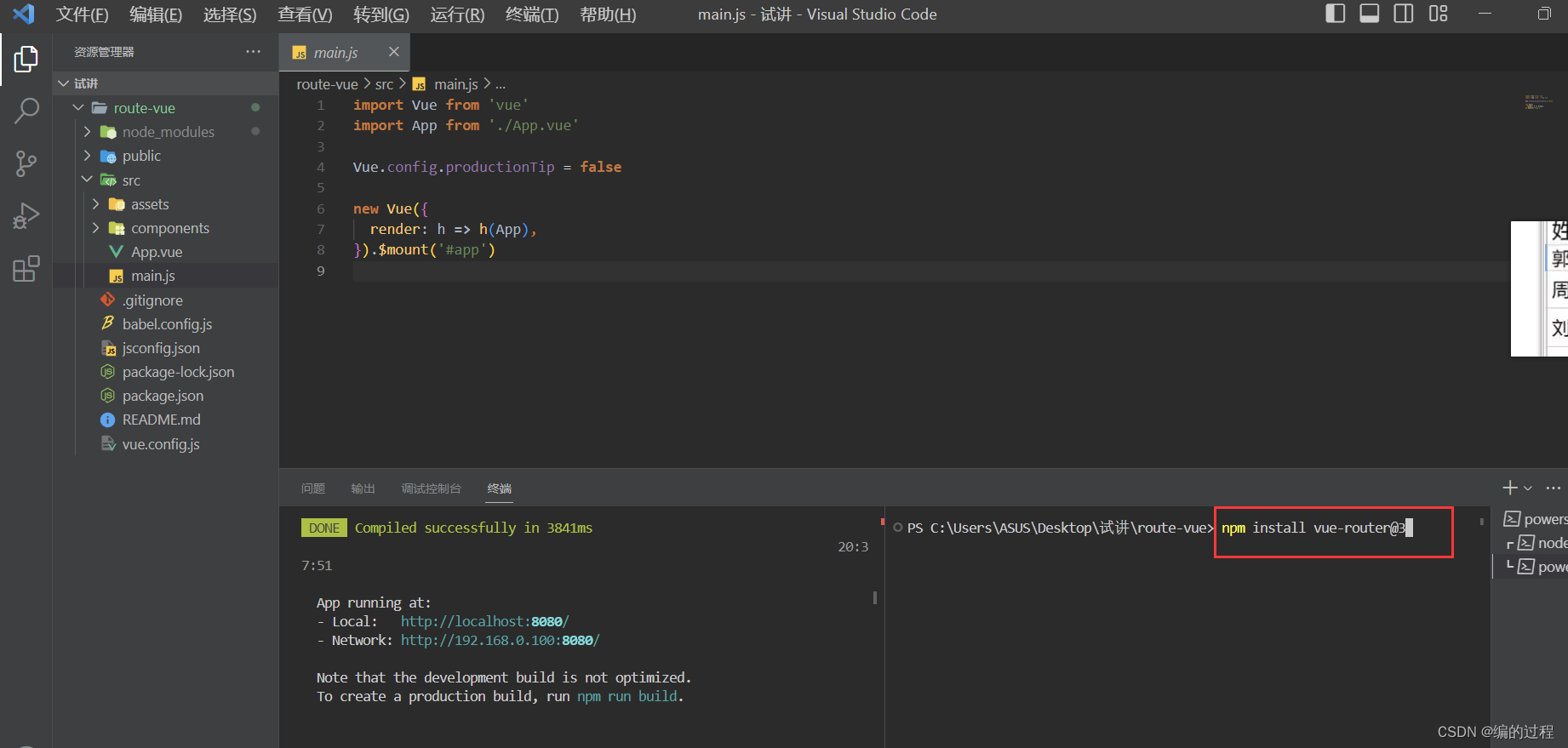
Task: Open 终端(T) menu
Action: coord(532,14)
